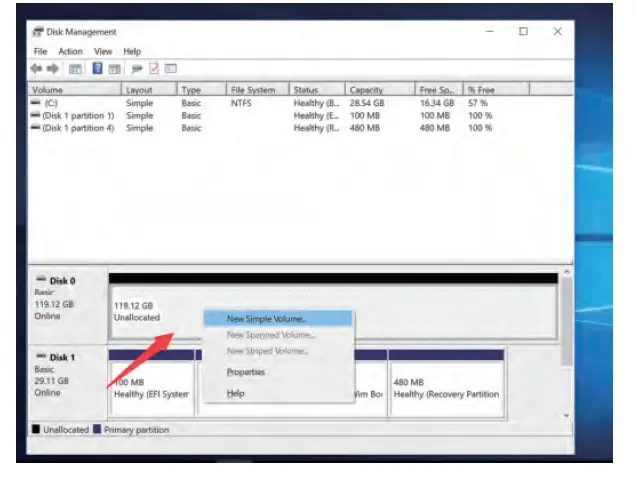635x477 pixels.
Task: Click the Forward arrow toolbar icon
Action: click(x=53, y=69)
